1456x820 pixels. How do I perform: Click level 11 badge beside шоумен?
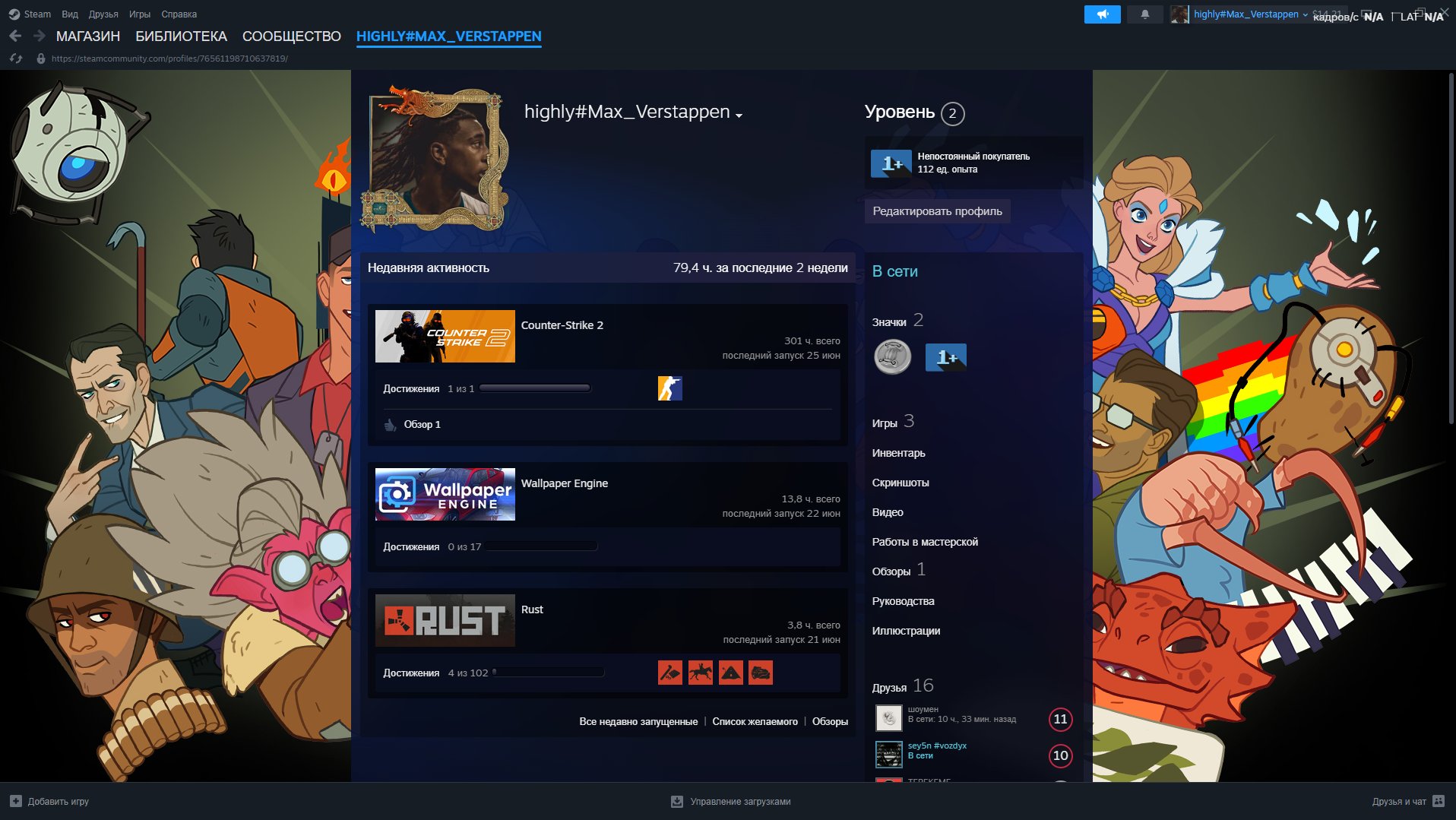click(x=1060, y=719)
